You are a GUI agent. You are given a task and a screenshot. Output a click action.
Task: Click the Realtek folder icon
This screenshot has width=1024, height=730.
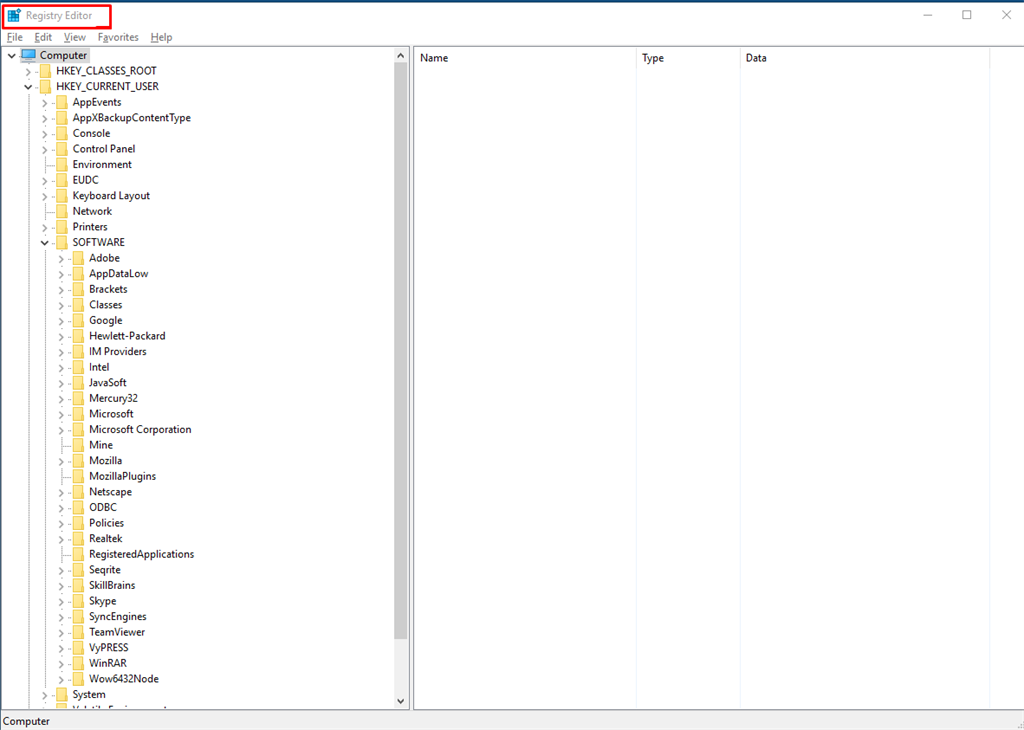click(x=78, y=539)
